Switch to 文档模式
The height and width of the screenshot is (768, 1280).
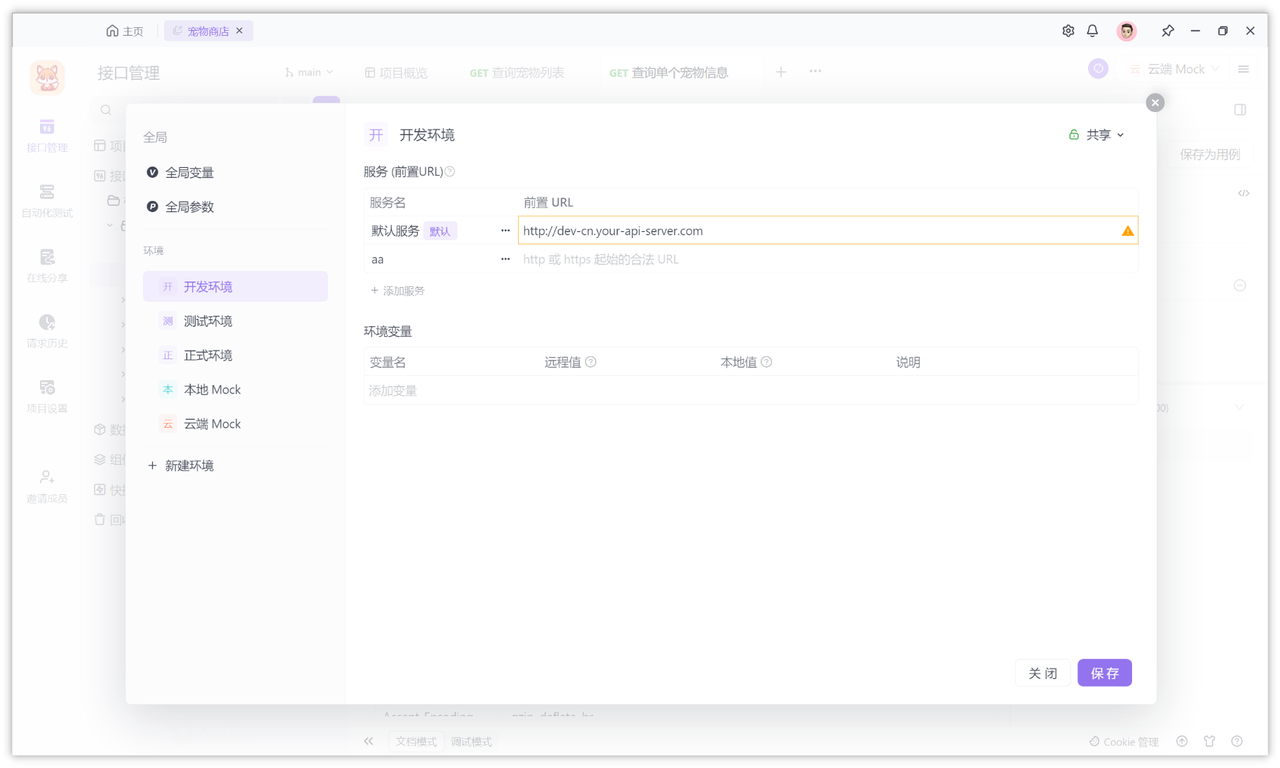click(x=416, y=742)
